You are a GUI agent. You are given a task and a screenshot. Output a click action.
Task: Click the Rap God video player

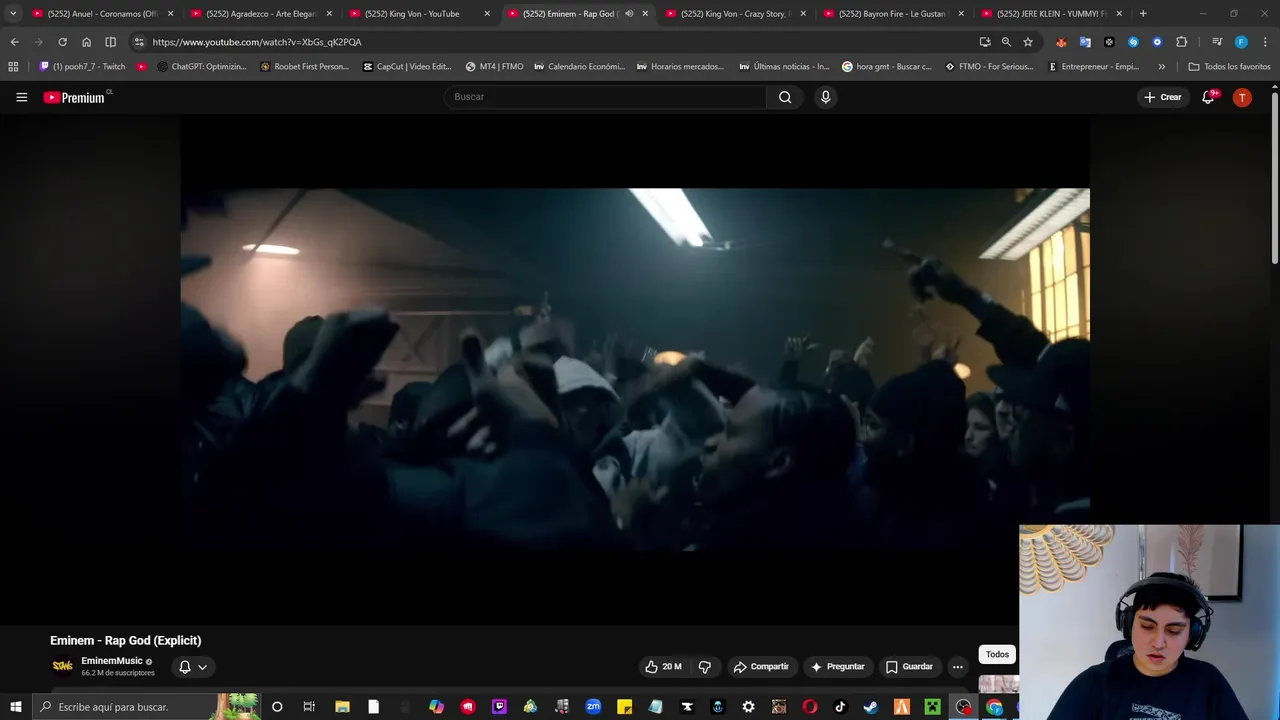(x=635, y=370)
